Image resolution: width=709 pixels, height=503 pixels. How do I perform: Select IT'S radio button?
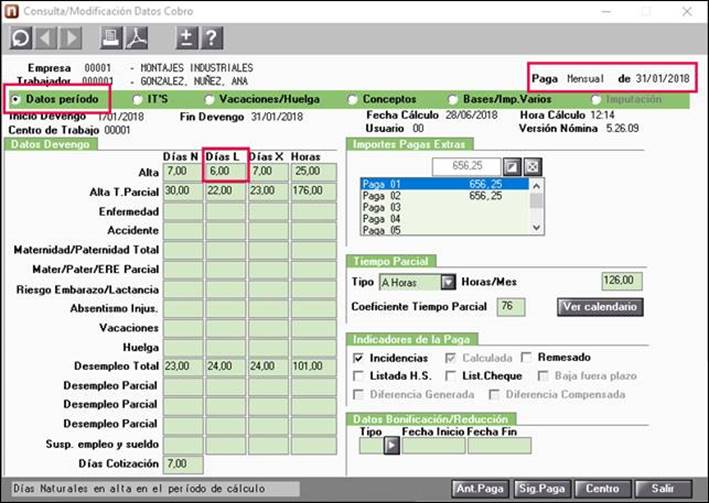(137, 99)
